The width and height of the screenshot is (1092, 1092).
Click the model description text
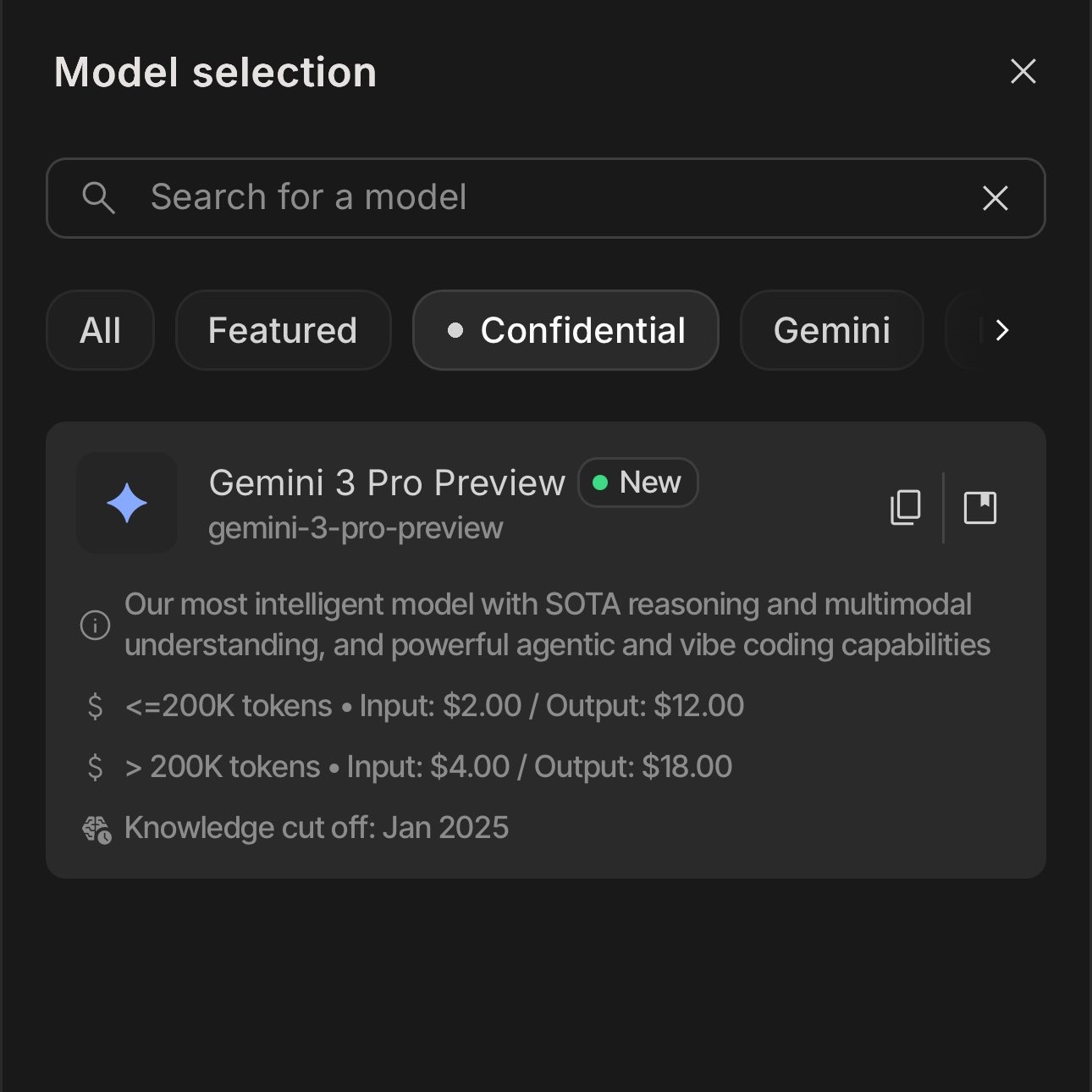coord(556,625)
